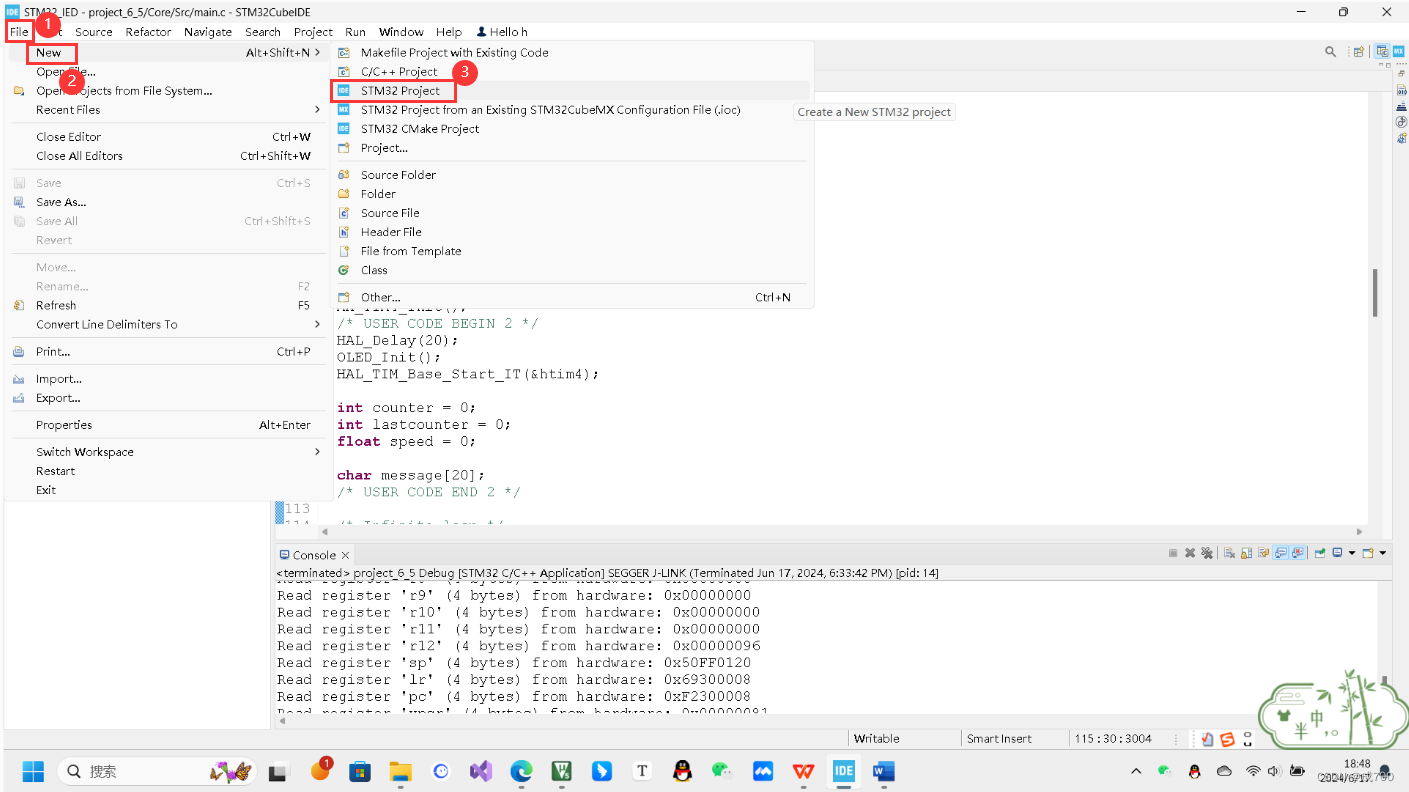Toggle the Word Wrap icon in Console

click(1263, 553)
